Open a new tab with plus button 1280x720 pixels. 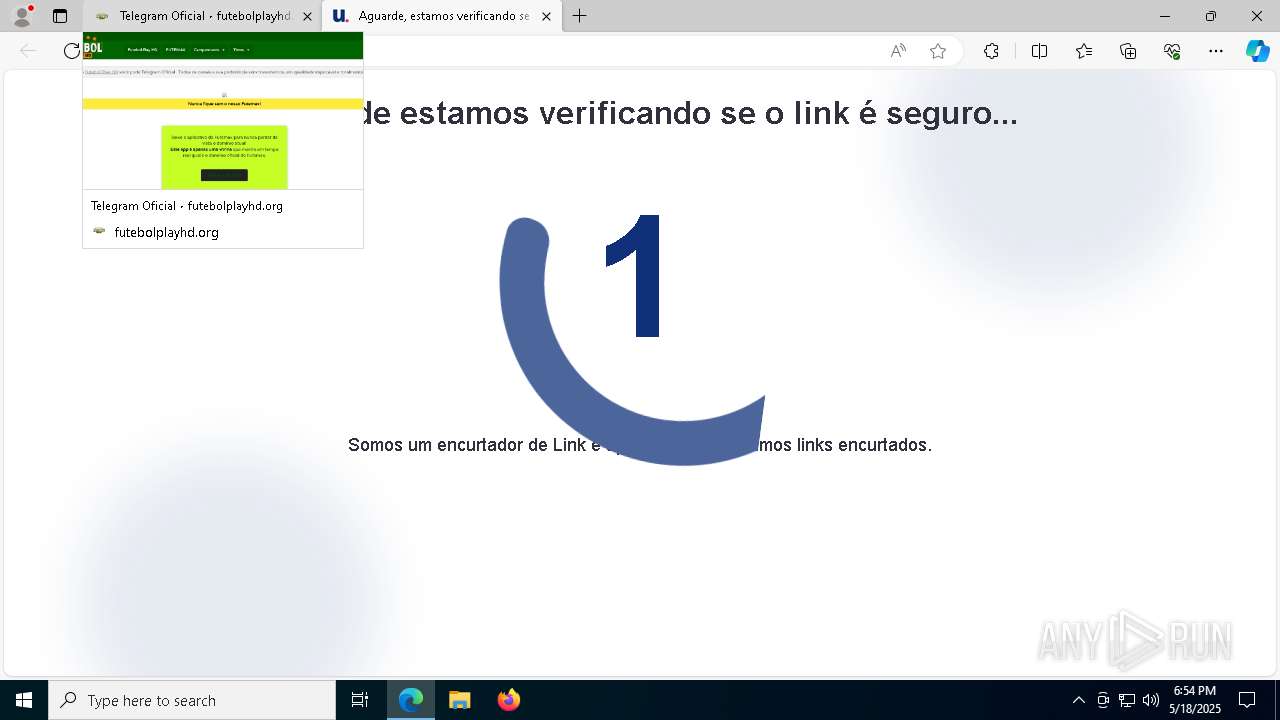(580, 16)
